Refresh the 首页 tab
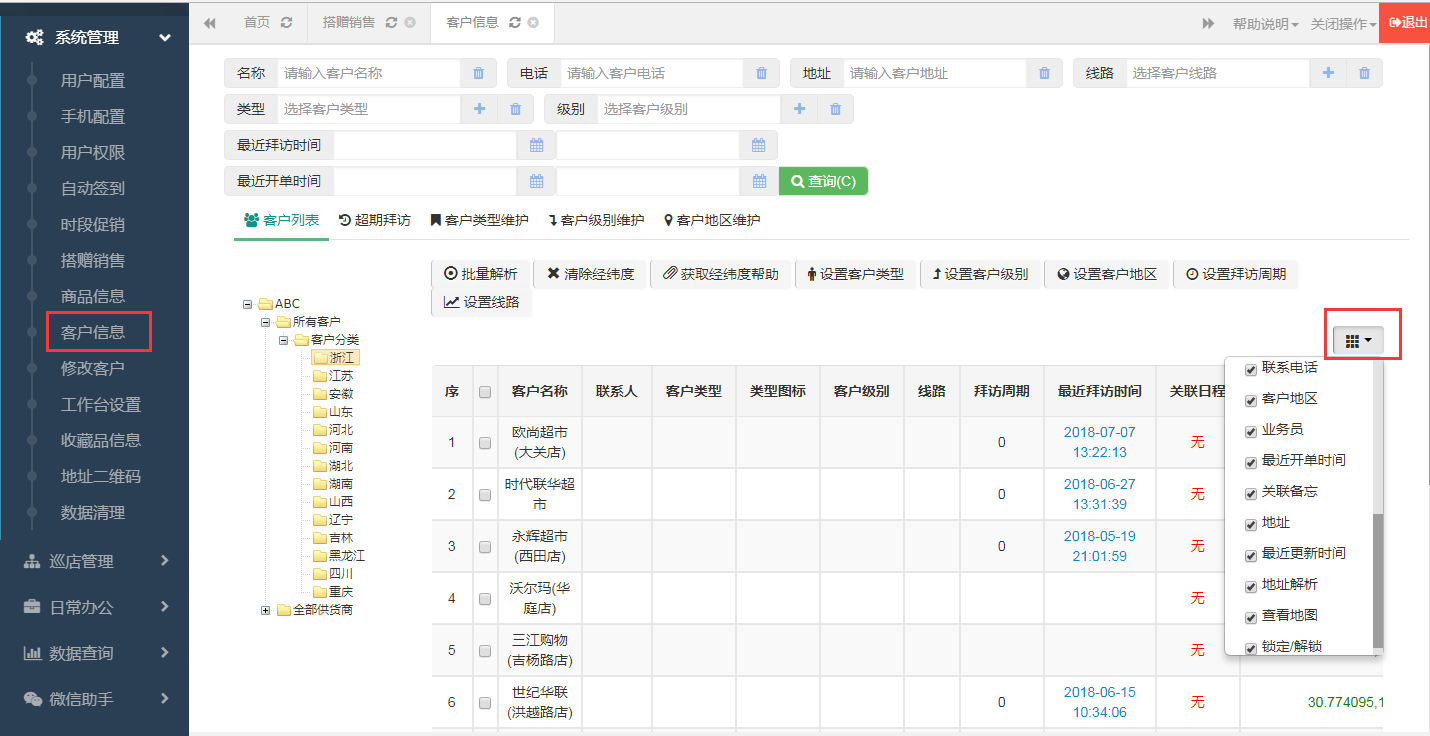The height and width of the screenshot is (736, 1430). coord(287,23)
